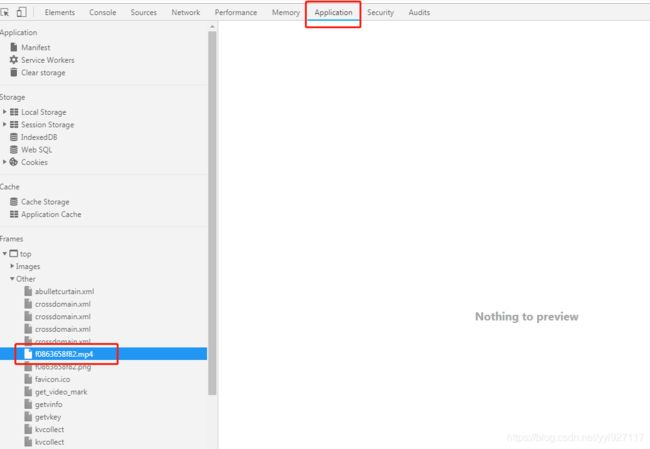Switch to the Audits tab
The height and width of the screenshot is (449, 650).
(419, 12)
